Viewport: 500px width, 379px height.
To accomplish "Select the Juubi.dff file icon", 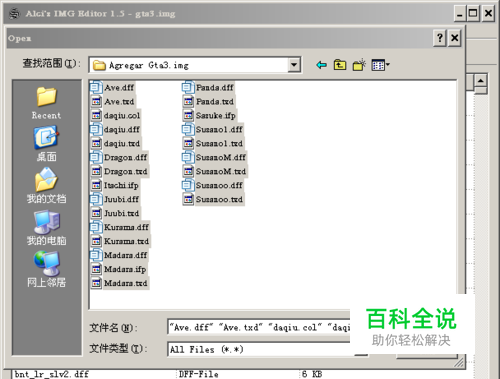I will pyautogui.click(x=96, y=199).
